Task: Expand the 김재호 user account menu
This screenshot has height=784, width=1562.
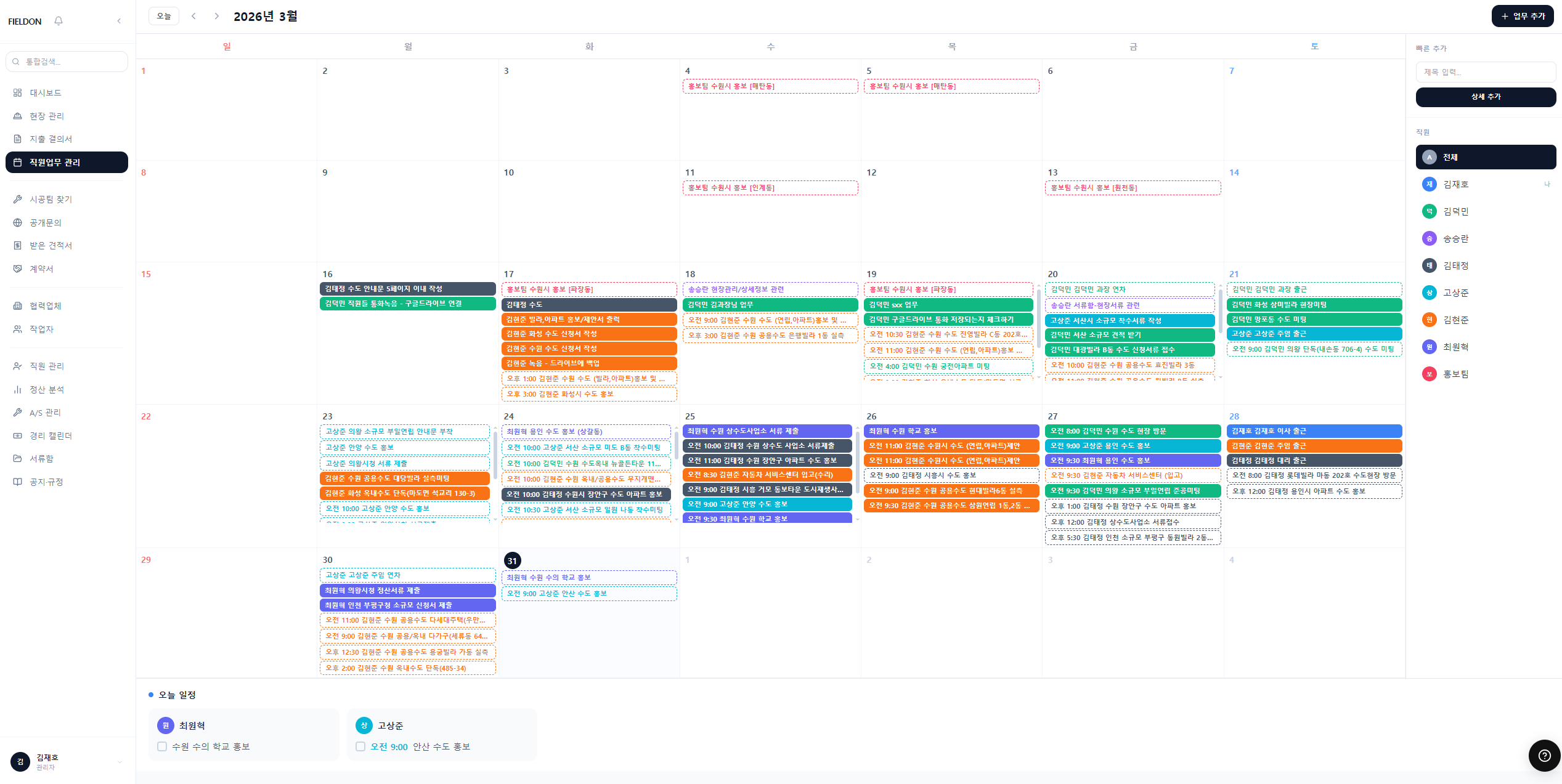Action: coord(120,762)
